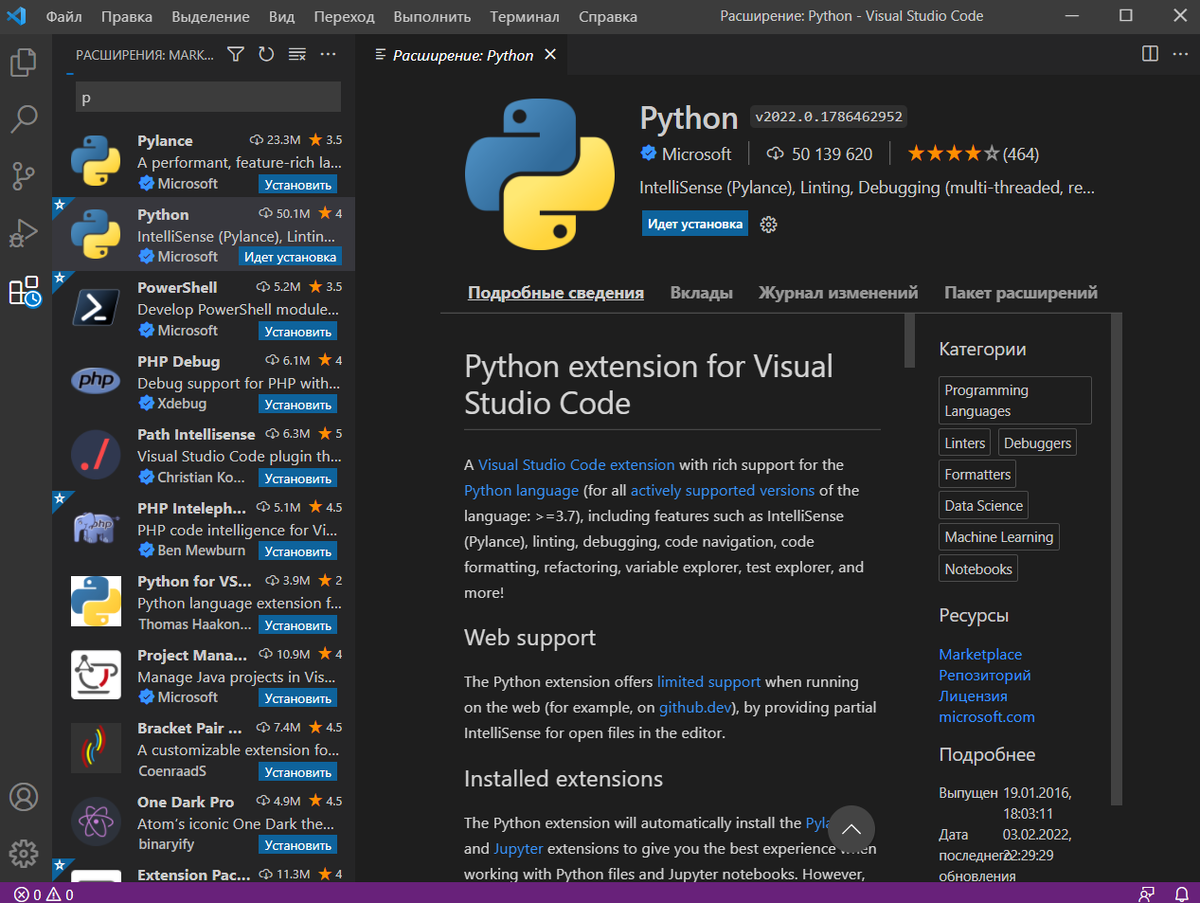Open the Source Control view
This screenshot has width=1200, height=903.
click(23, 177)
